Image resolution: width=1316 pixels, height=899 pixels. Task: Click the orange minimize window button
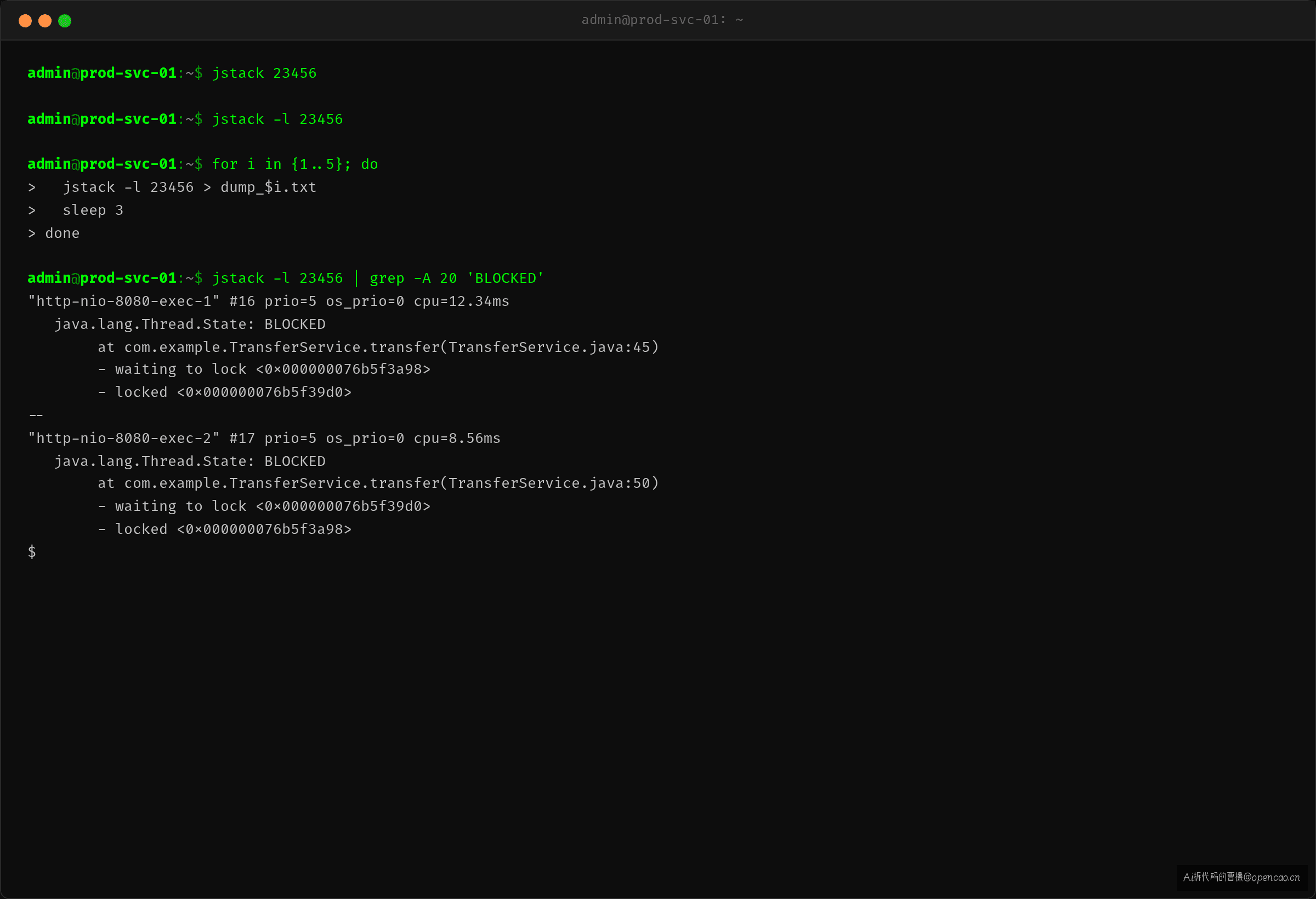pos(45,21)
